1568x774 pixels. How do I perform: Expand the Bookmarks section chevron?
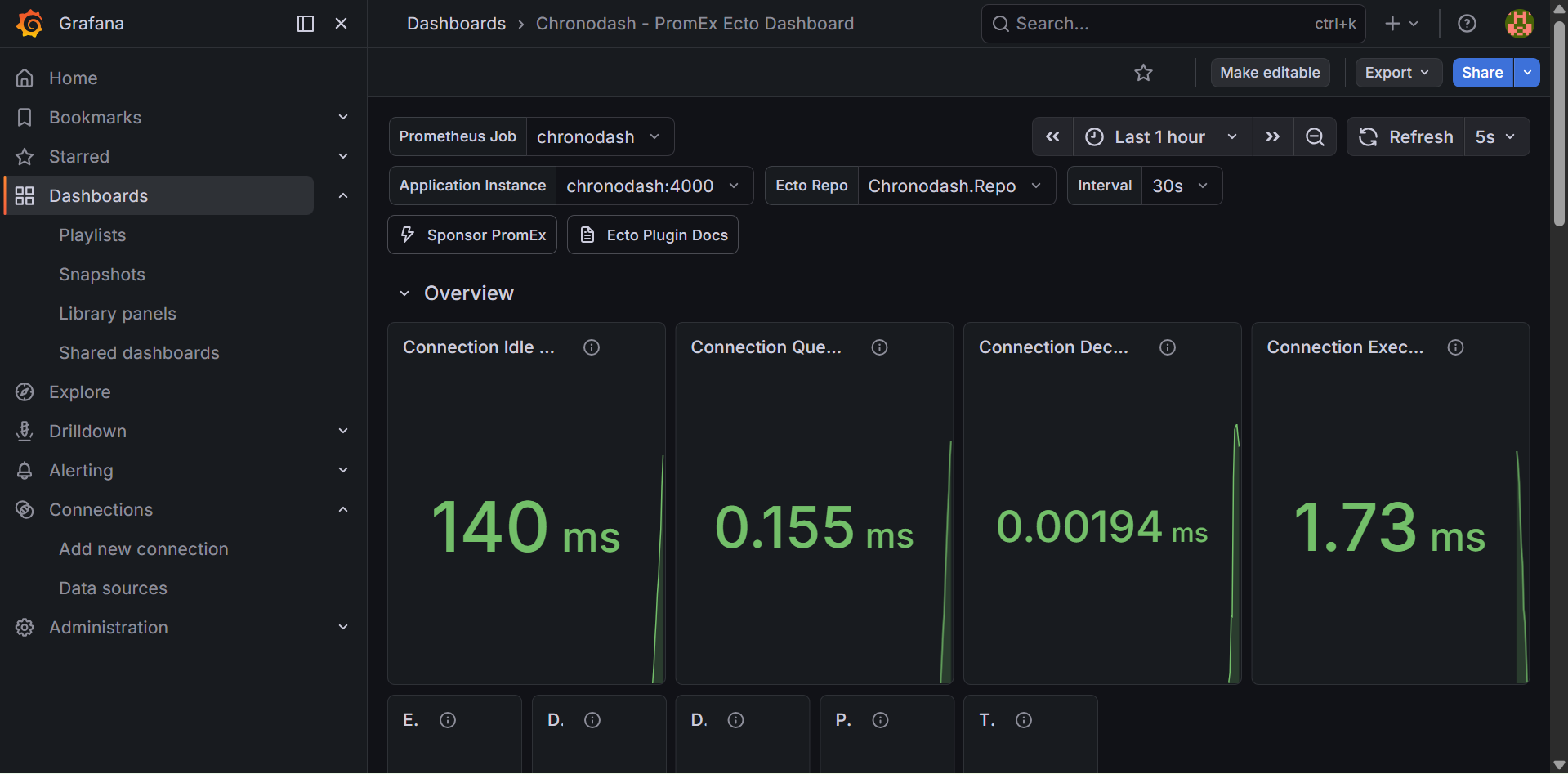[x=343, y=117]
